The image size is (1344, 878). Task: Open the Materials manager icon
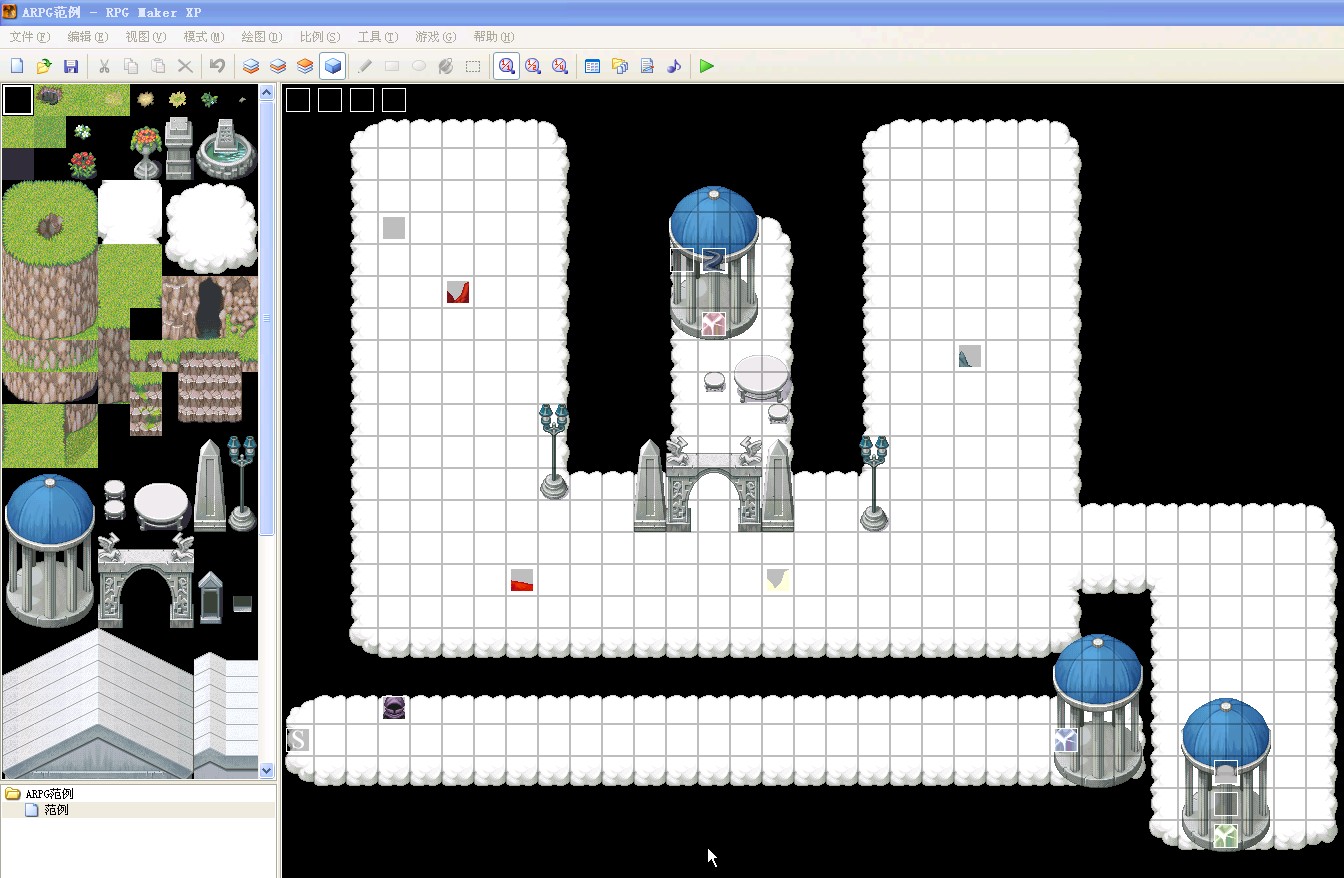(620, 66)
